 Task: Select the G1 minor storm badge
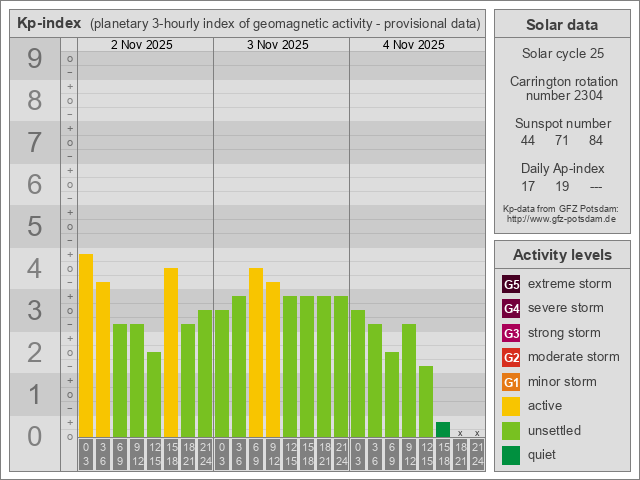(x=511, y=382)
